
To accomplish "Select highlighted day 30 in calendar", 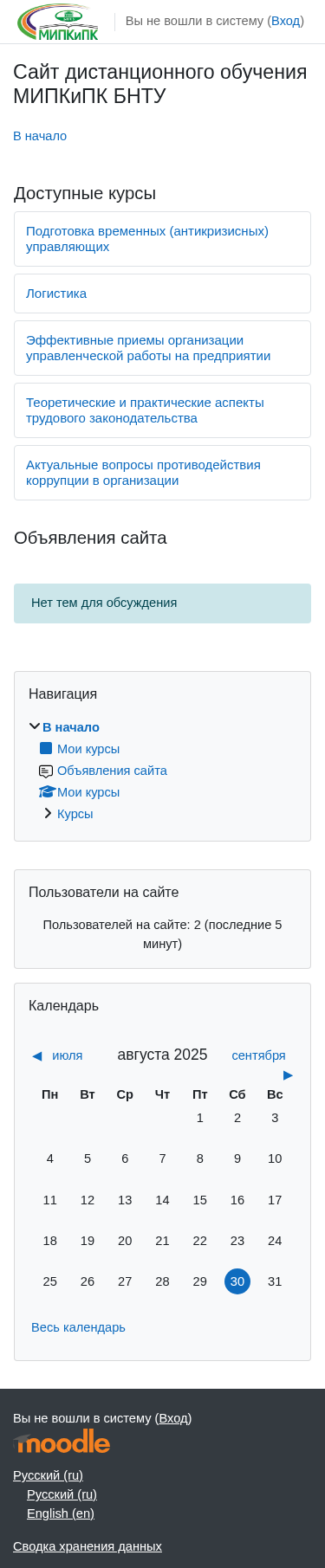I will [237, 1281].
